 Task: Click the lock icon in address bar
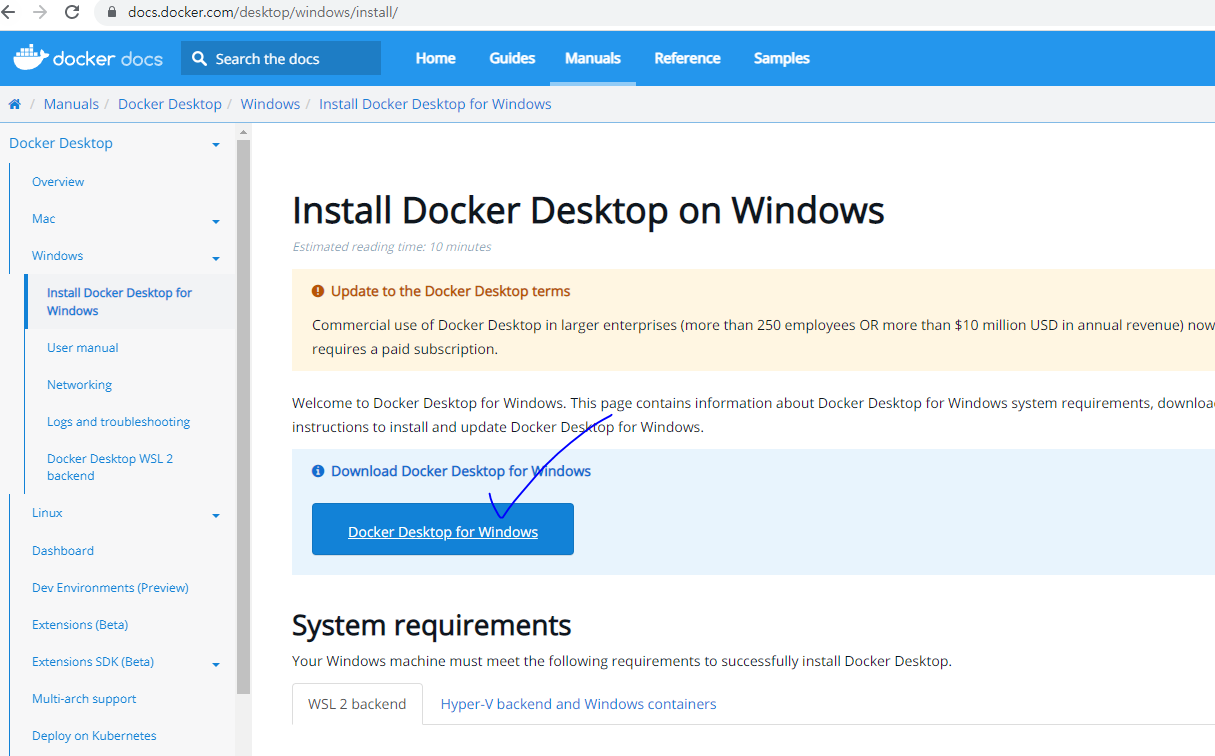pyautogui.click(x=111, y=13)
